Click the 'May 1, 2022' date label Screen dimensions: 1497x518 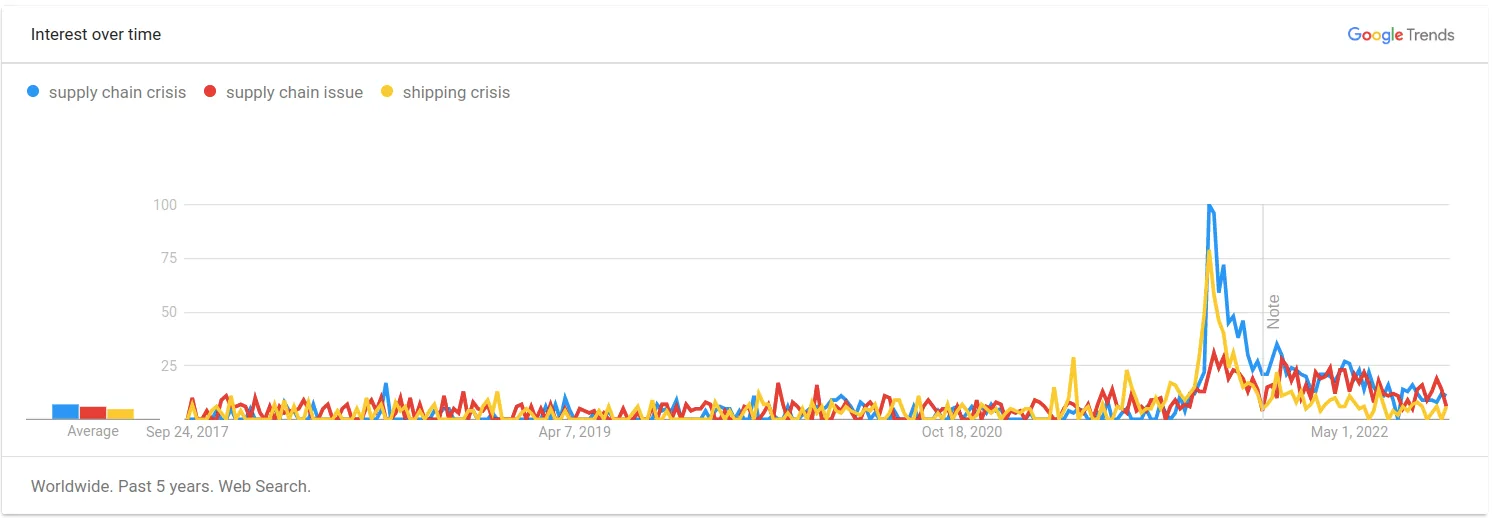pyautogui.click(x=1350, y=432)
